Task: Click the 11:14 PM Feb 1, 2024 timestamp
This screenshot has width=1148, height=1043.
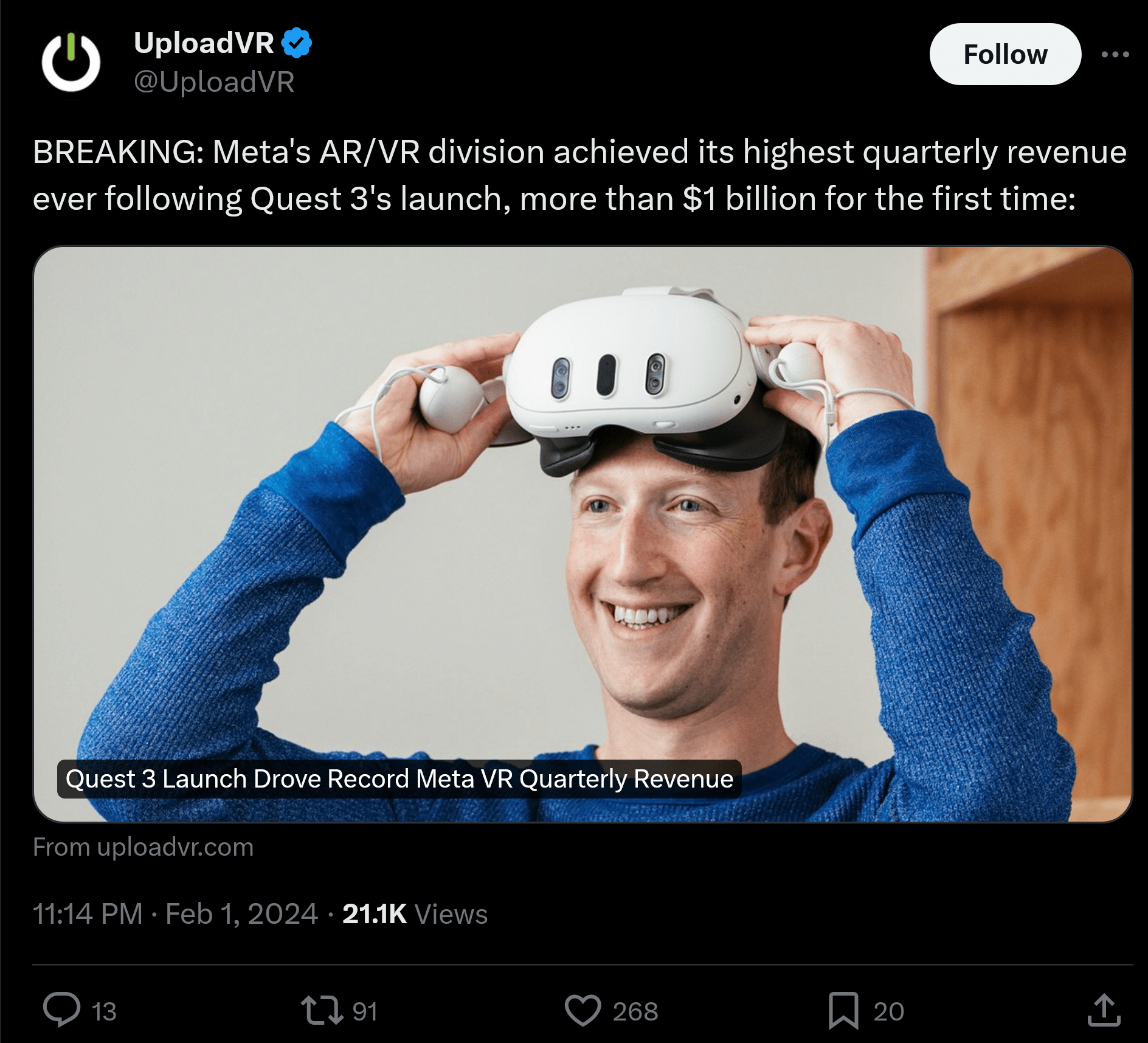Action: click(x=175, y=914)
